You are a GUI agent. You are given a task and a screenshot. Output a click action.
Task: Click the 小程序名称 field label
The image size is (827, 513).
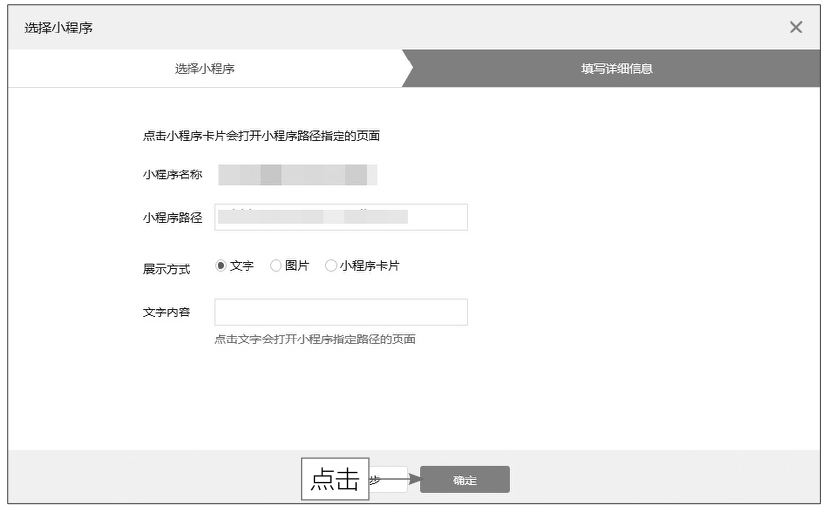[172, 175]
